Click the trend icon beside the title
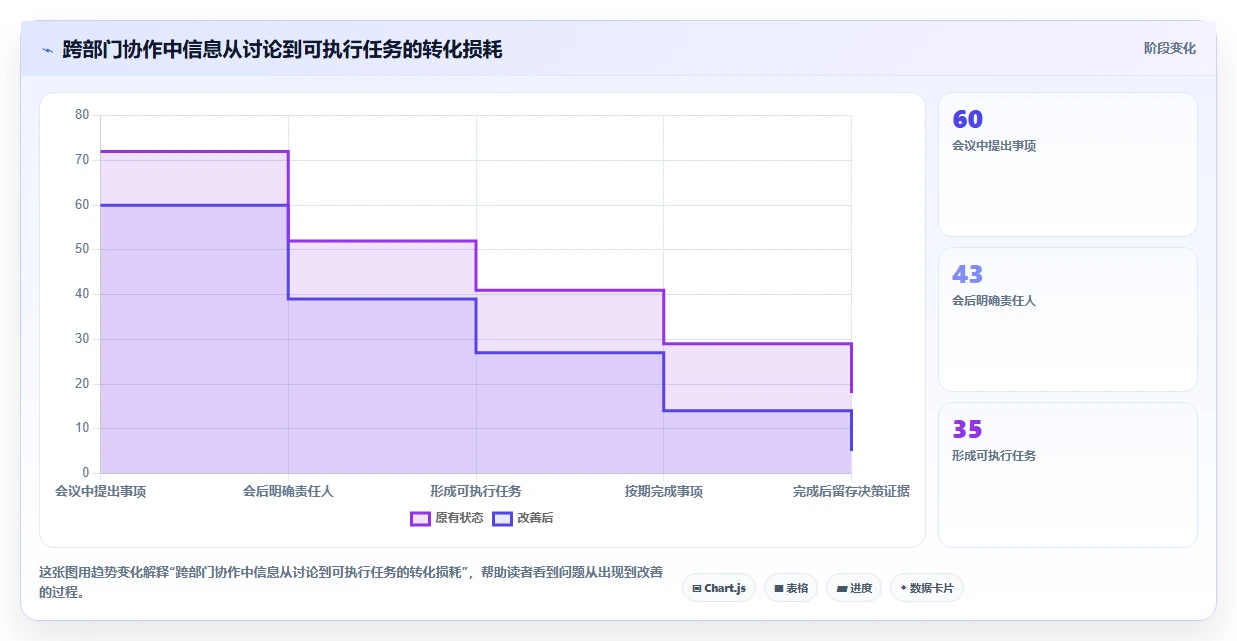Viewport: 1237px width, 641px height. point(47,49)
